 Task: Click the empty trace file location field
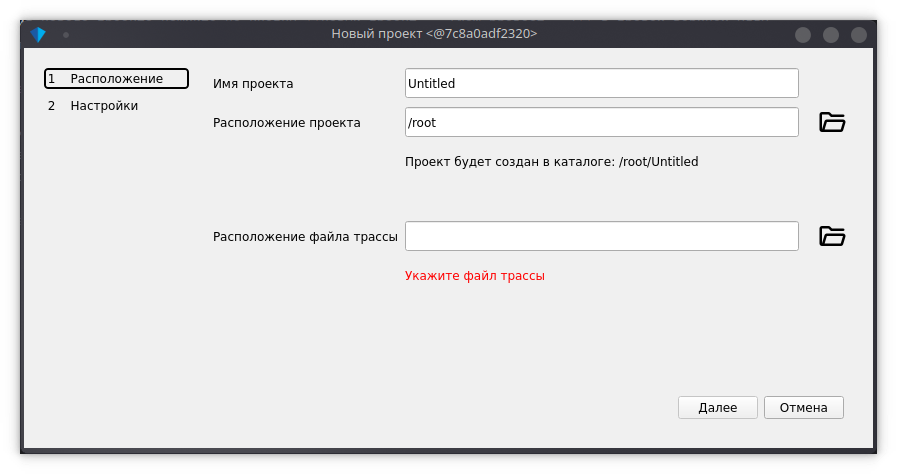coord(601,237)
